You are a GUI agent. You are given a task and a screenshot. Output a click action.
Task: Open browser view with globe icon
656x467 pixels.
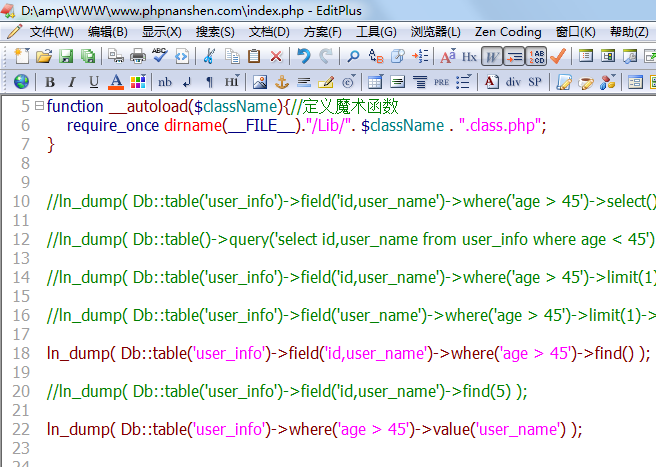[21, 82]
